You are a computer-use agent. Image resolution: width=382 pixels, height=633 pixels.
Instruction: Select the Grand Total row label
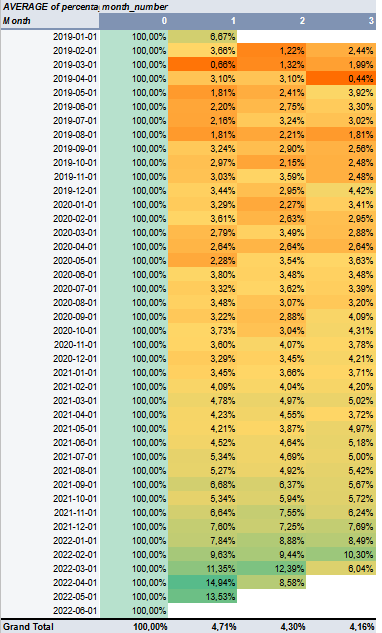[50, 627]
